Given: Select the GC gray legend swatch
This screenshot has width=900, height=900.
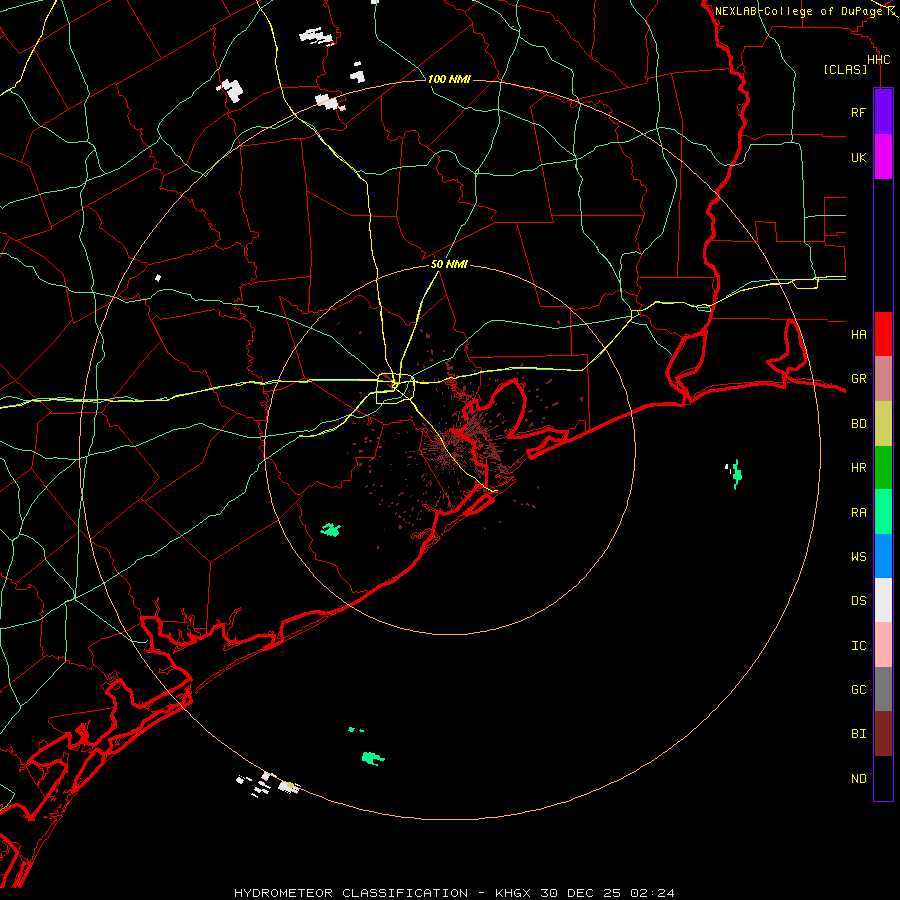Looking at the screenshot, I should point(883,689).
